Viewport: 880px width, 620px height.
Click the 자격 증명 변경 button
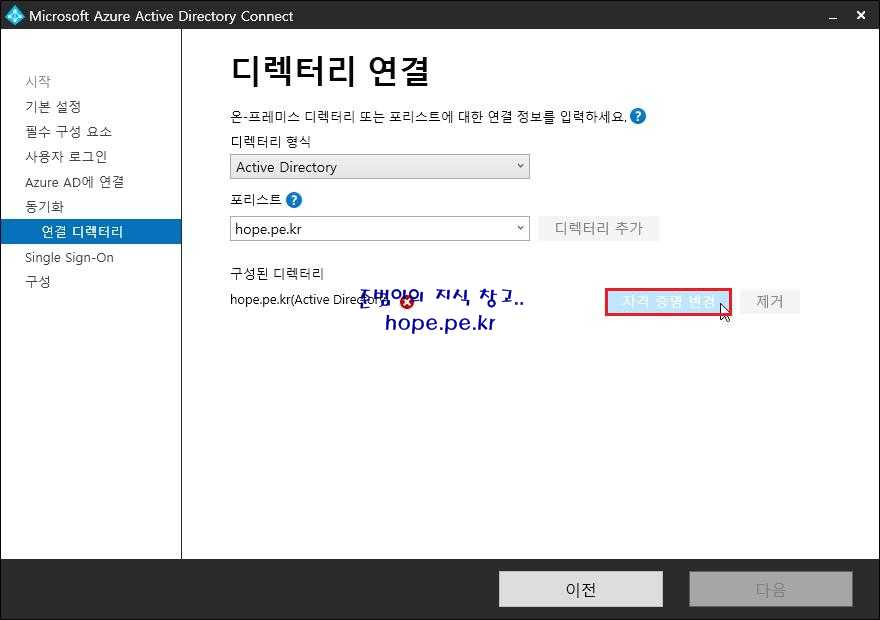point(668,302)
